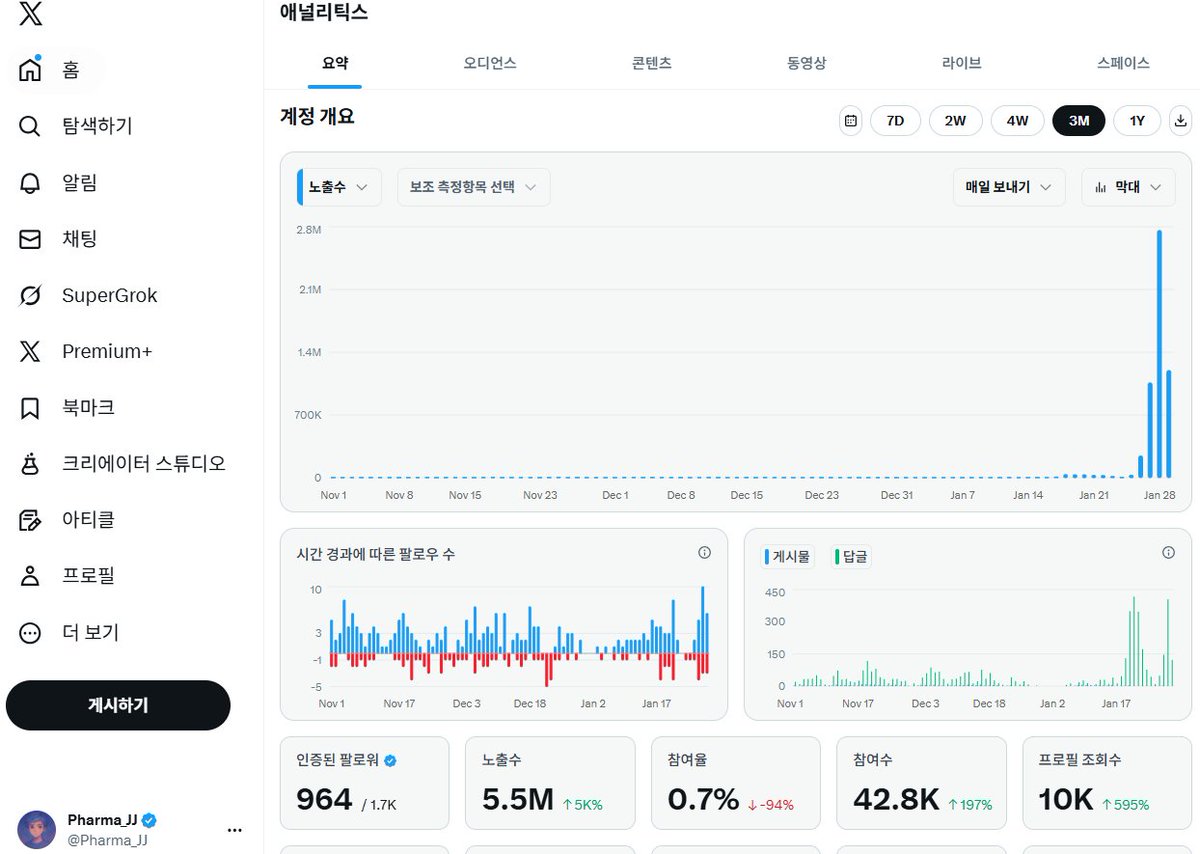
Task: Open account menu three dots near Pharma_JJ
Action: tap(235, 830)
